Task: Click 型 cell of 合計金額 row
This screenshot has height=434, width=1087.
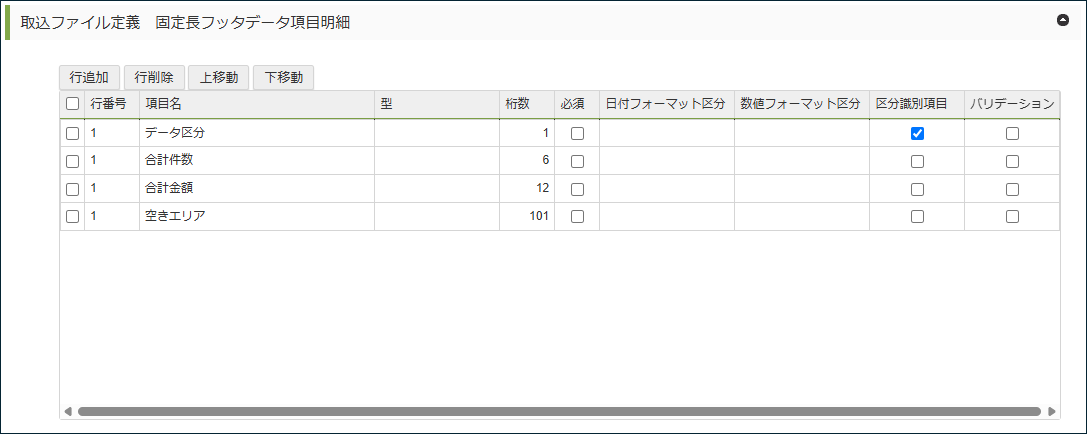Action: click(x=436, y=189)
